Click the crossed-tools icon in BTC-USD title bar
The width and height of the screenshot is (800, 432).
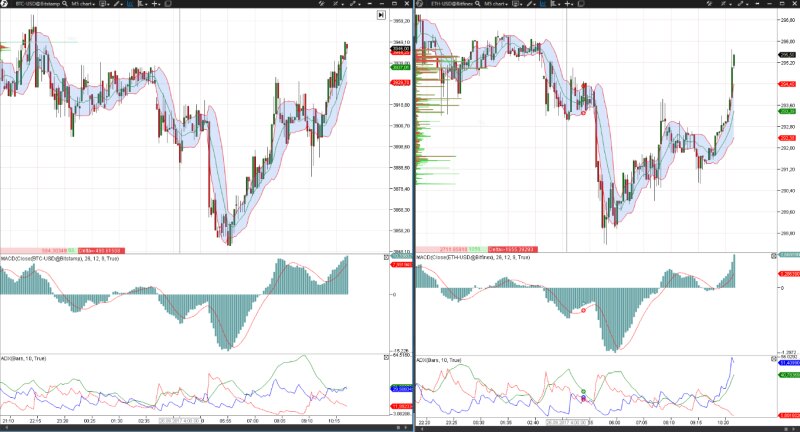coord(335,4)
